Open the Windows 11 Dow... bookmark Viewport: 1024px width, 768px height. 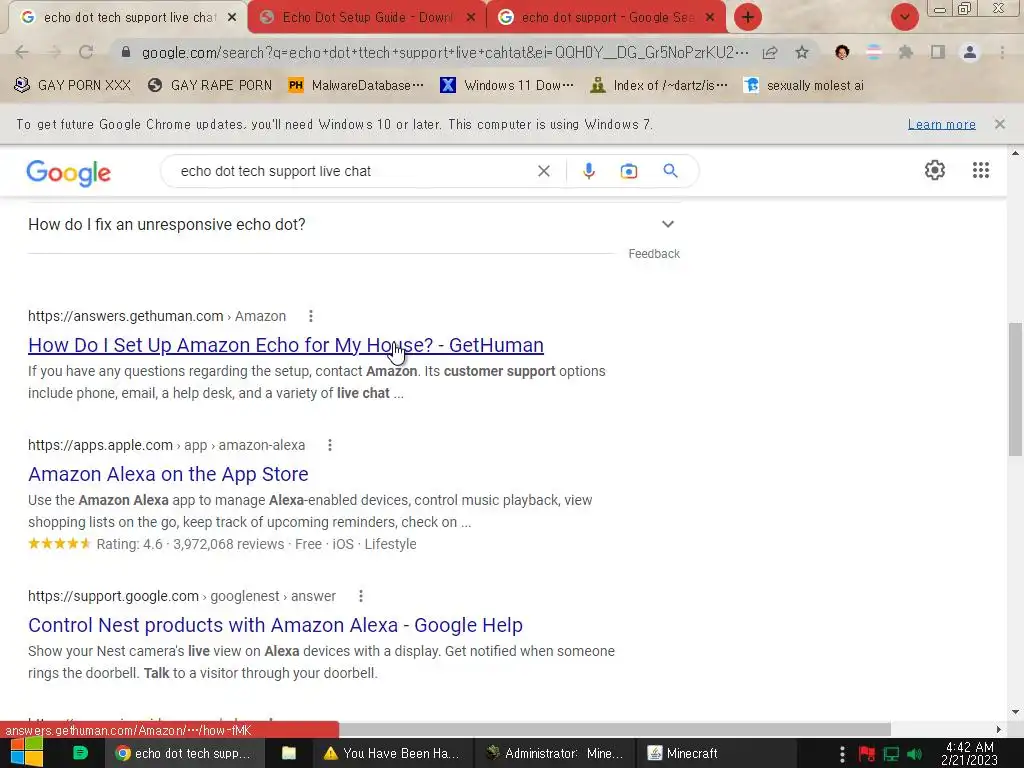[507, 86]
